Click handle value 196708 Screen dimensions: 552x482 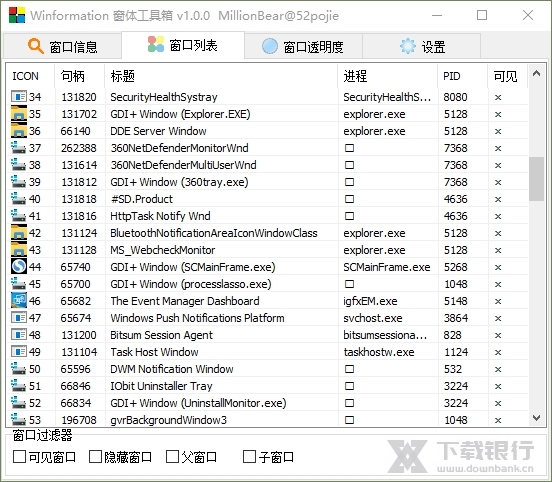coord(79,420)
